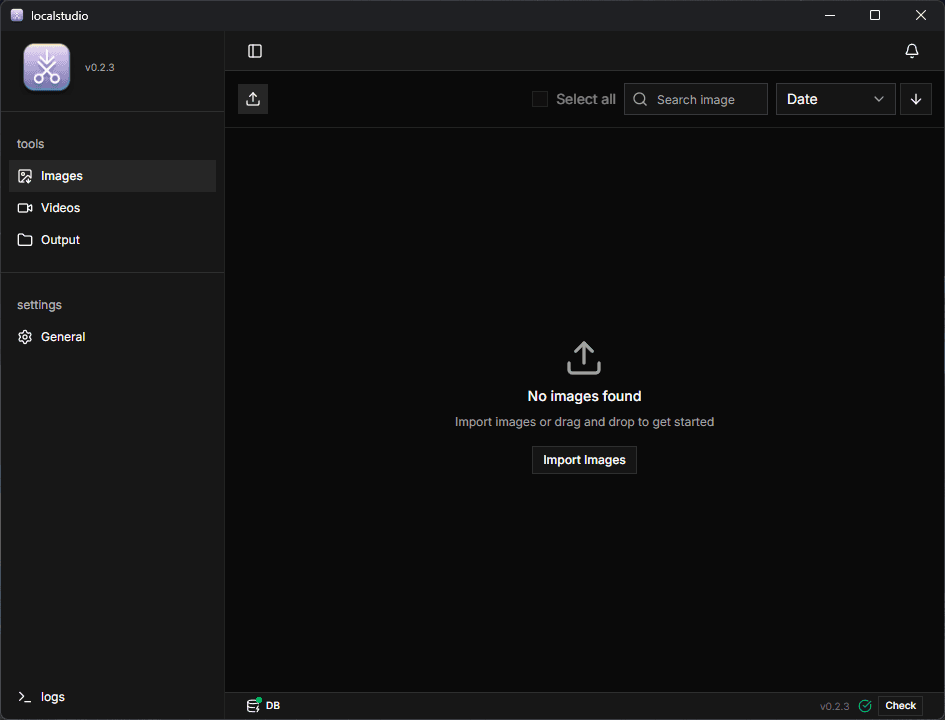Image resolution: width=945 pixels, height=720 pixels.
Task: Open the notifications bell
Action: click(x=912, y=51)
